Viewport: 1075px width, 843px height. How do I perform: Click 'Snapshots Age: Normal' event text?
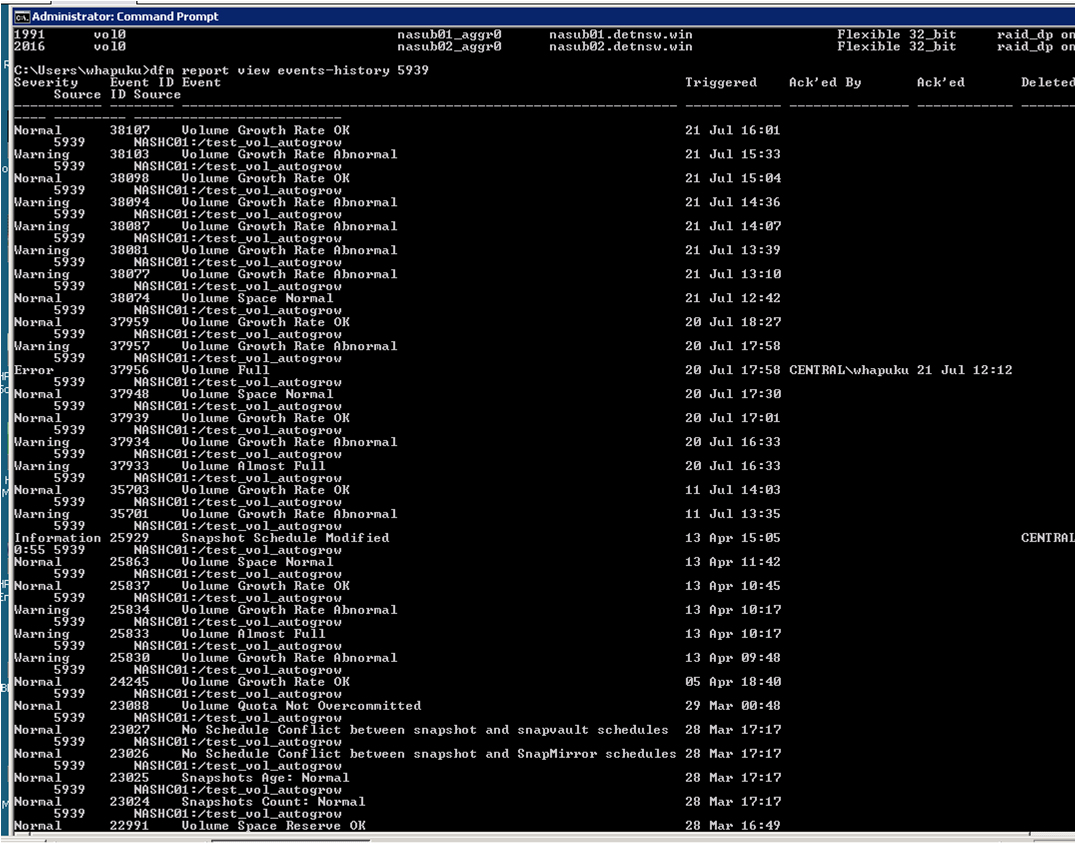265,778
